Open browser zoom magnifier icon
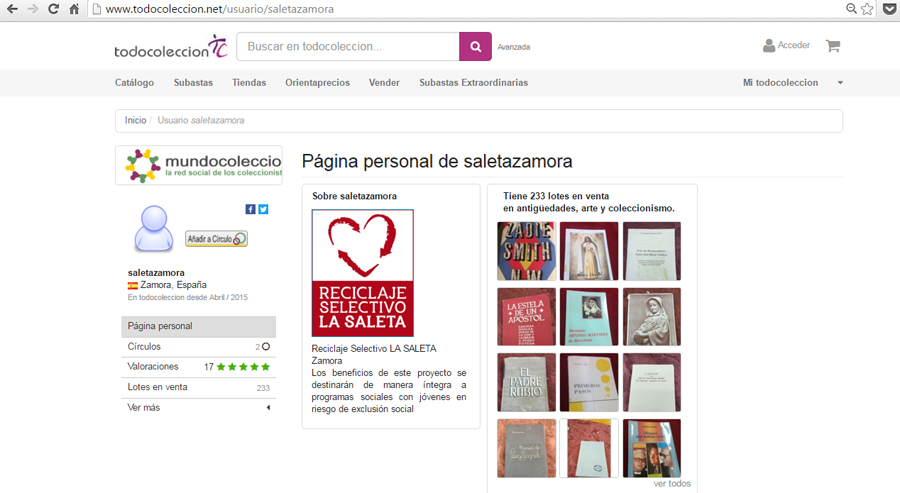This screenshot has width=900, height=493. (851, 9)
